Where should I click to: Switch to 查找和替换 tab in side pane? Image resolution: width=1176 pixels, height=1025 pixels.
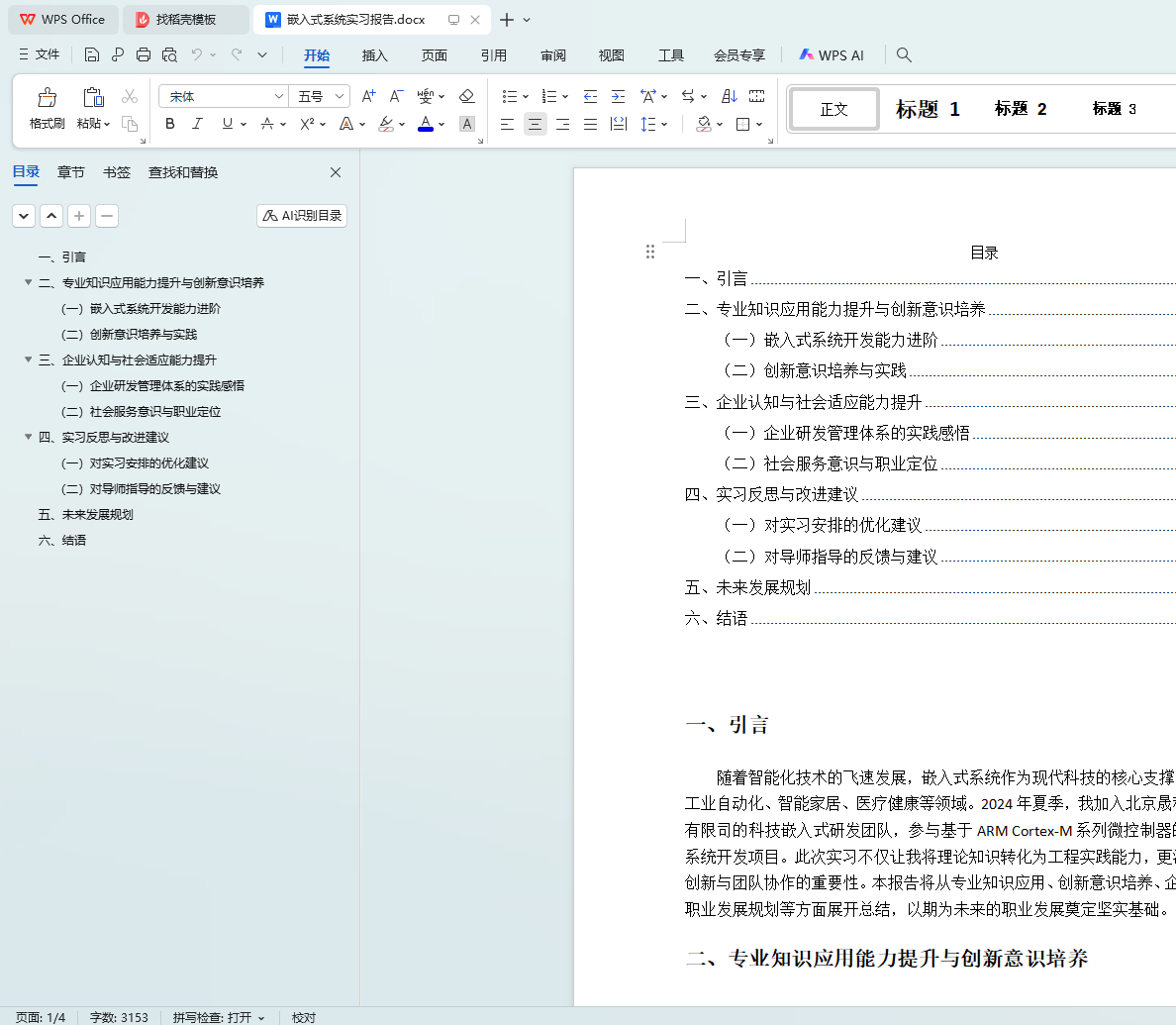183,172
